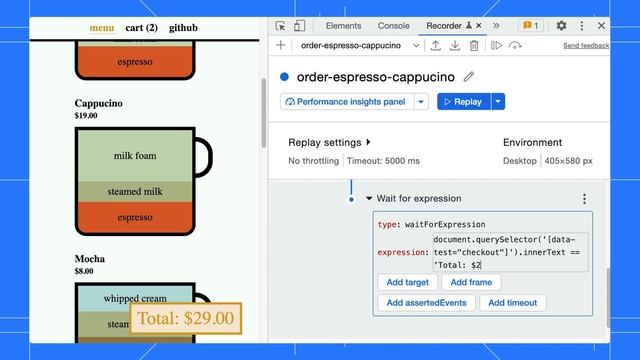Open DevTools settings gear
This screenshot has height=360, width=640.
pos(561,26)
